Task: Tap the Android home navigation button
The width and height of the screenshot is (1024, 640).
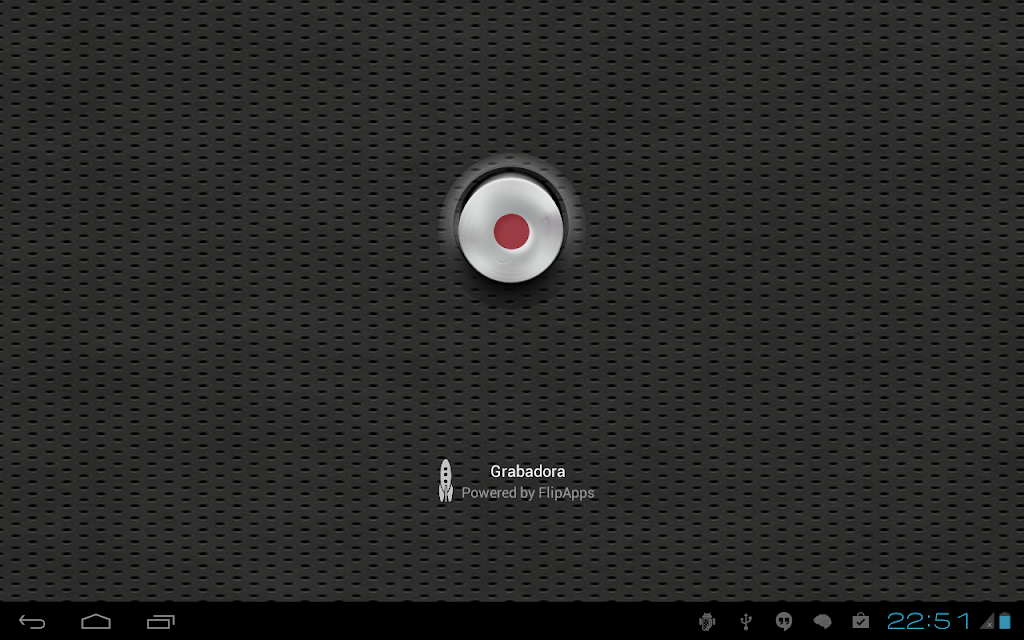Action: pyautogui.click(x=96, y=621)
